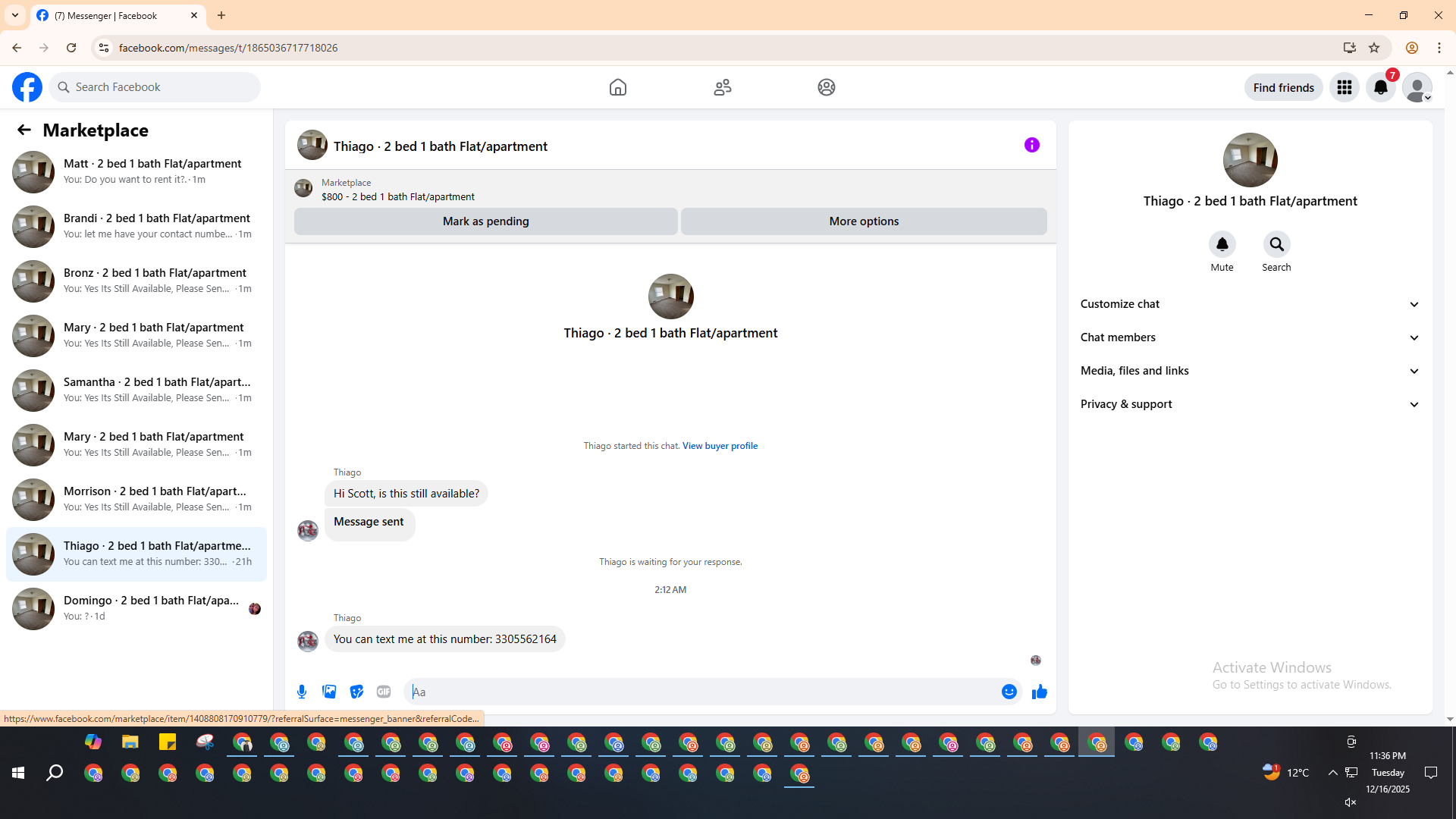Open the Friends icon in top navigation
The height and width of the screenshot is (819, 1456).
pos(723,87)
